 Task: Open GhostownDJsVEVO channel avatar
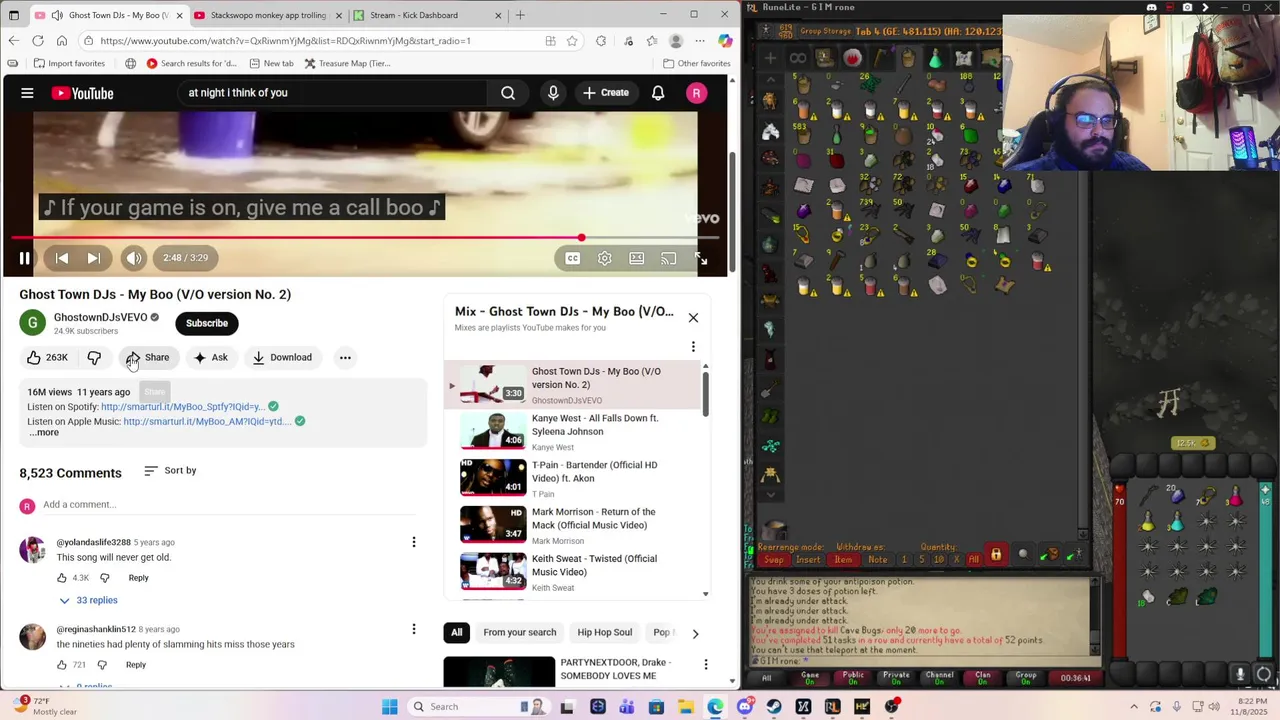tap(33, 323)
